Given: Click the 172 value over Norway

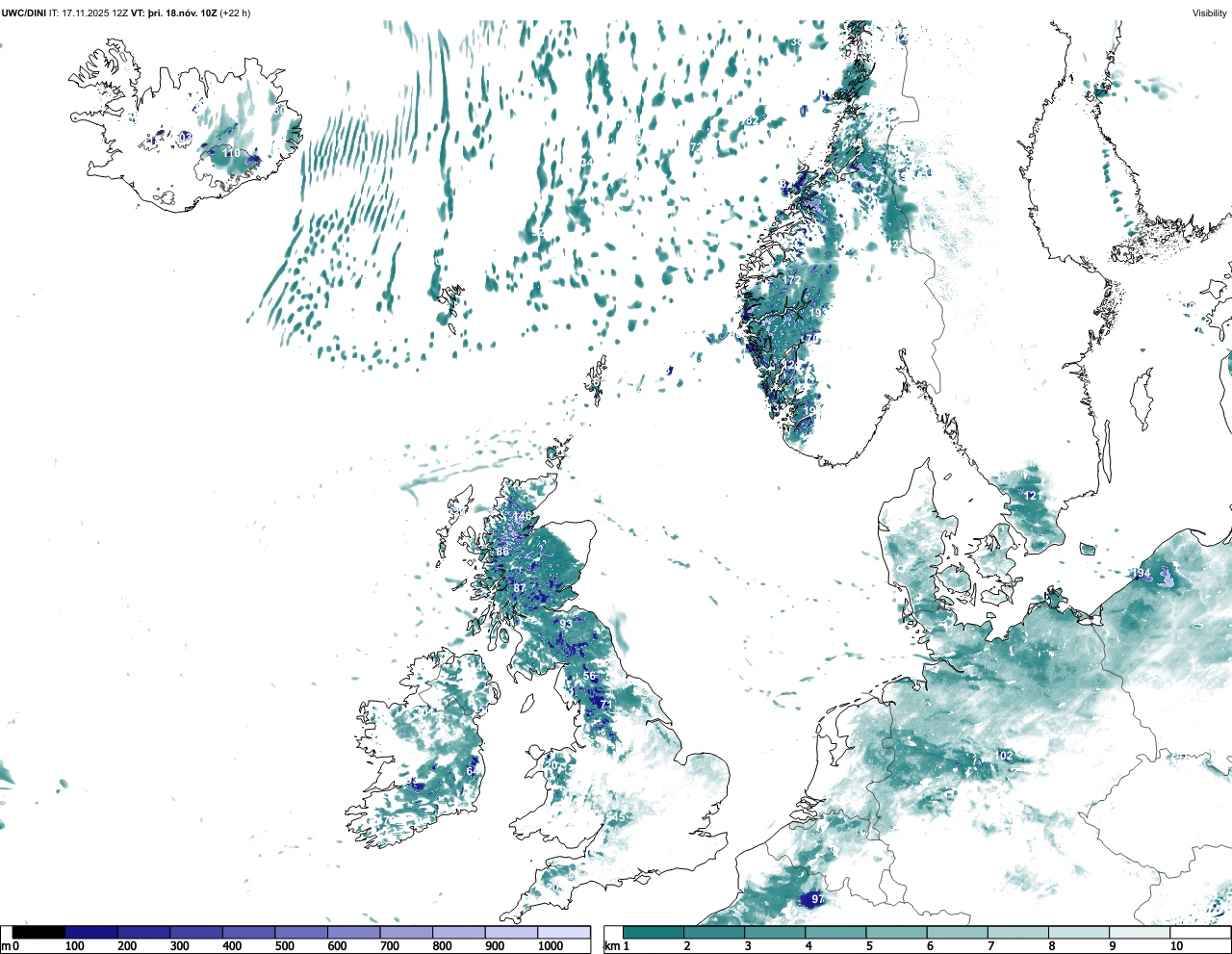Looking at the screenshot, I should point(792,280).
